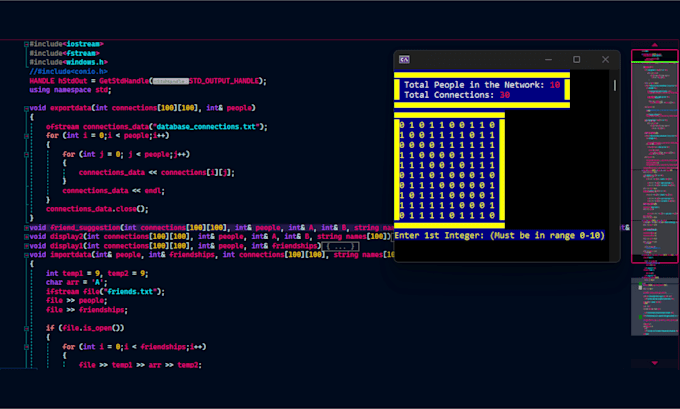The width and height of the screenshot is (680, 409).
Task: Minimize the console window
Action: pyautogui.click(x=549, y=59)
